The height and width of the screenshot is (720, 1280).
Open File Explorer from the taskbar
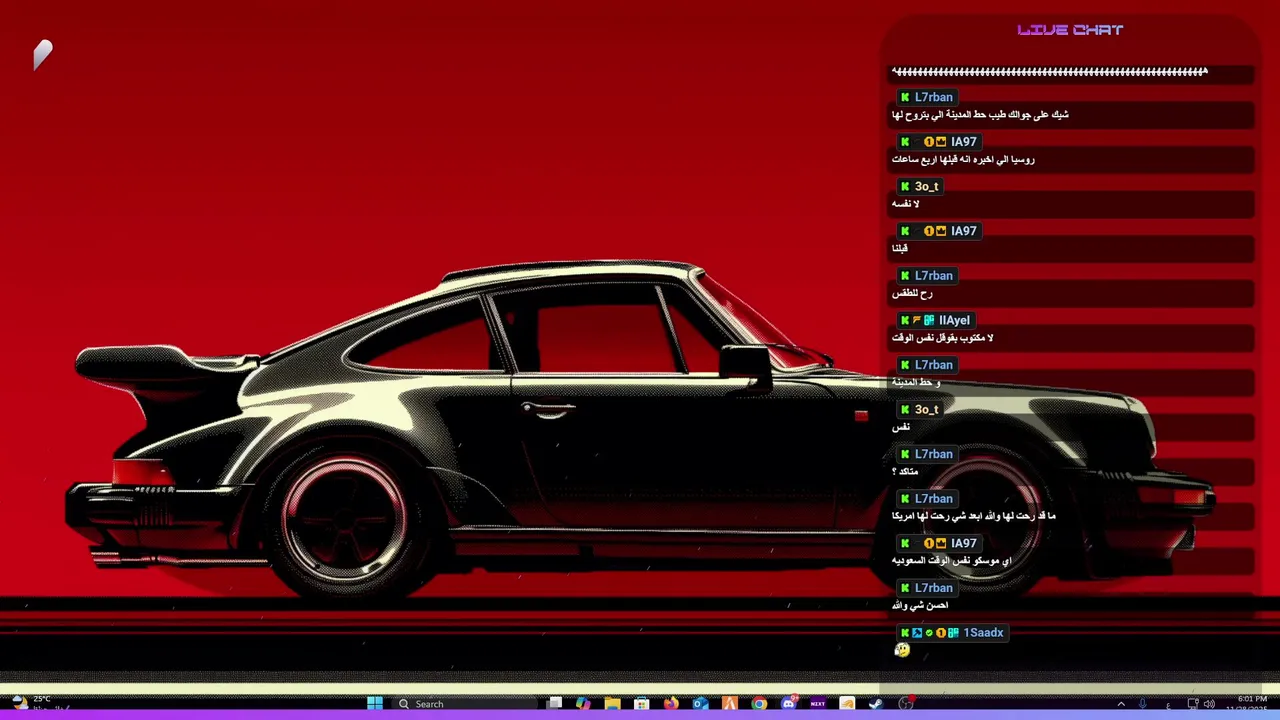tap(612, 704)
